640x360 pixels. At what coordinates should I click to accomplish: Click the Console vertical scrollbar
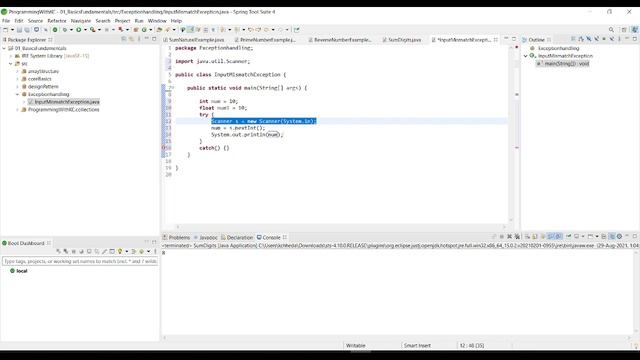(636, 292)
